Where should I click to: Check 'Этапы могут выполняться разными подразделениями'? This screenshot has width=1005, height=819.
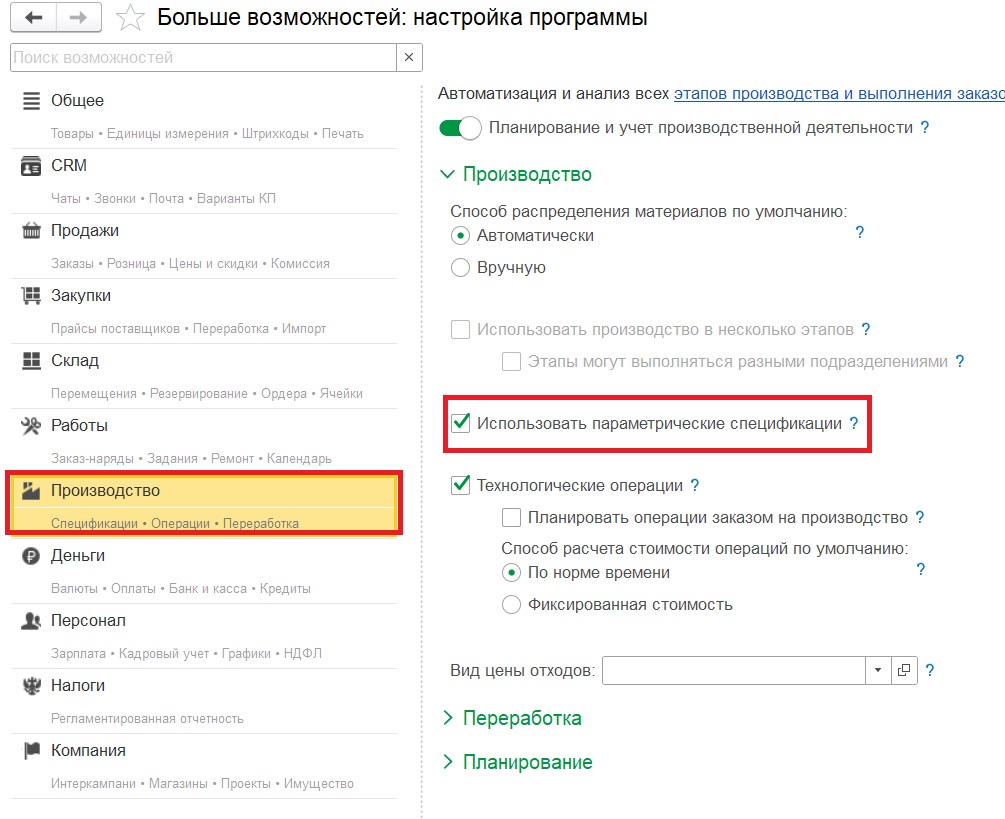[x=511, y=362]
